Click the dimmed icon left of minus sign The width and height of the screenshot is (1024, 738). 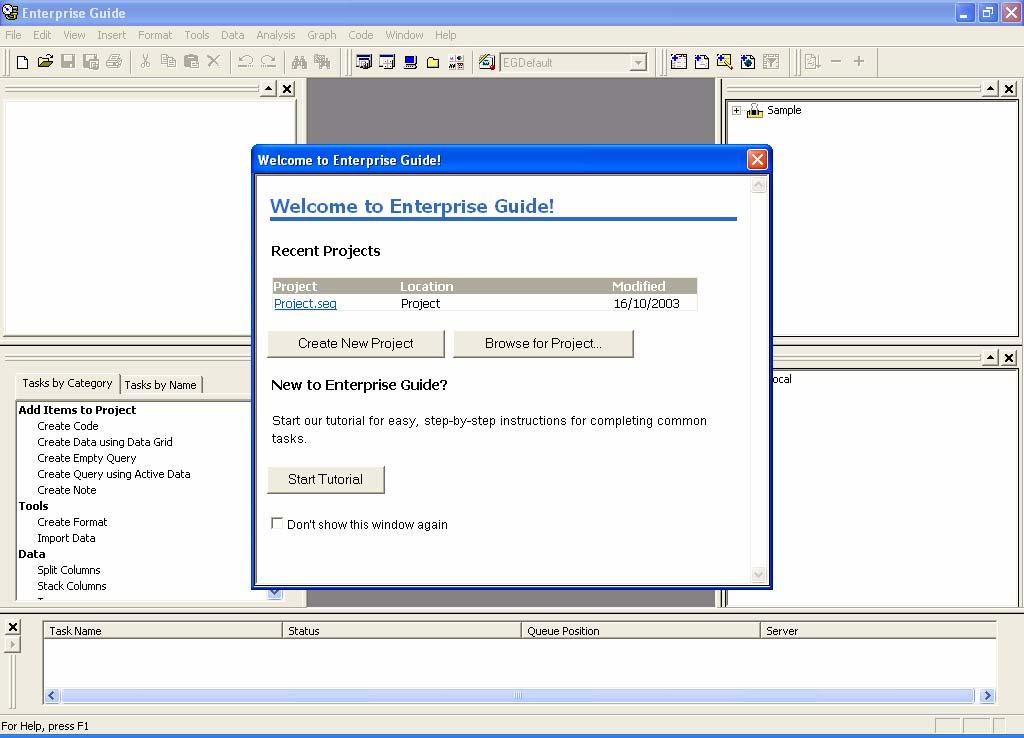click(812, 62)
